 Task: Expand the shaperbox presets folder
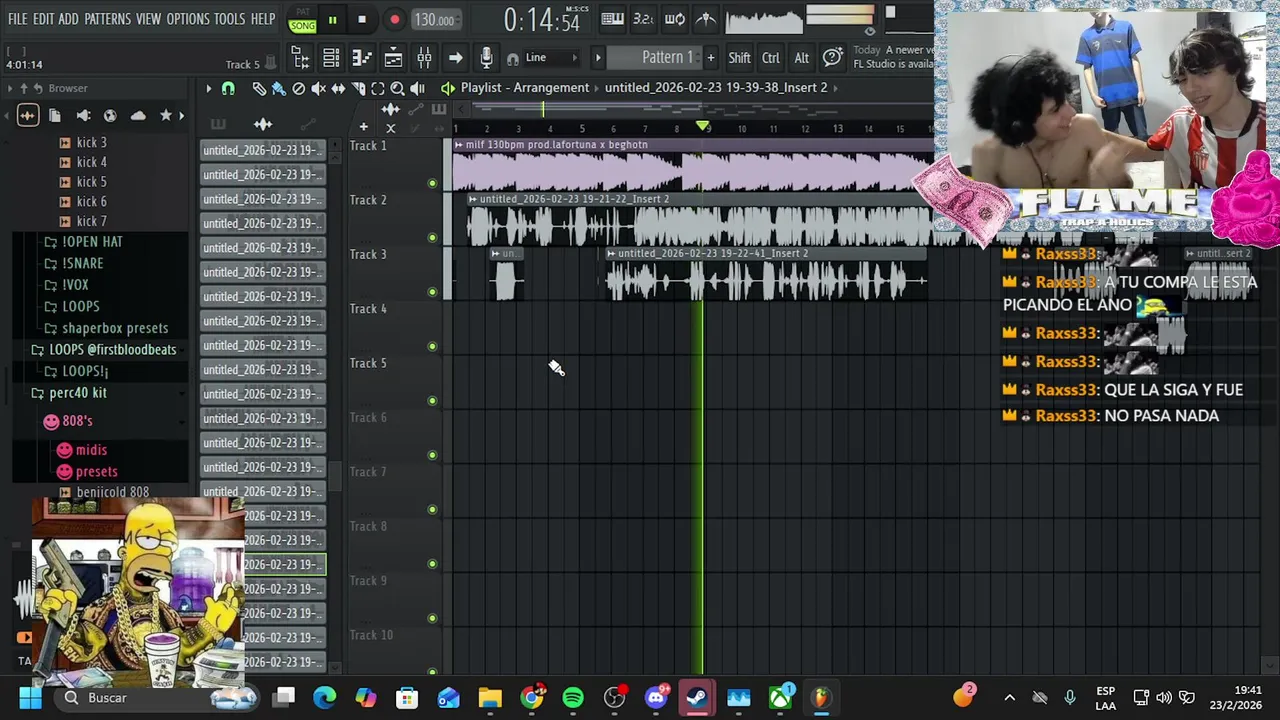click(107, 328)
